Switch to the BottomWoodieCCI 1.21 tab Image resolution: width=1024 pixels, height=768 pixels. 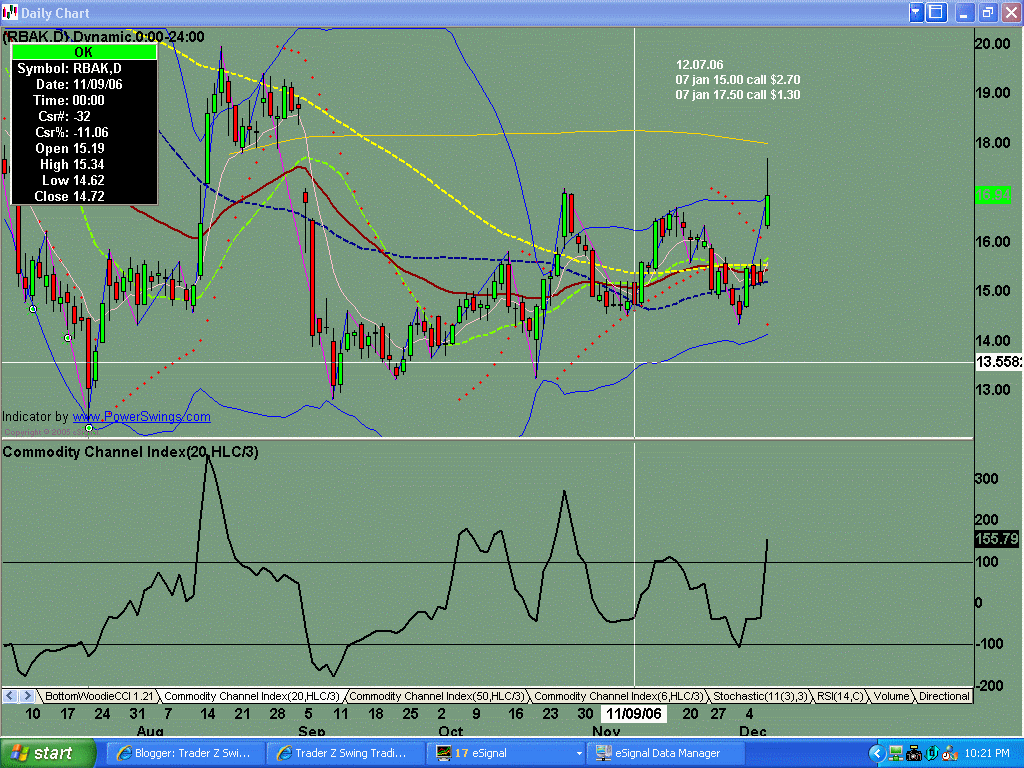coord(98,696)
